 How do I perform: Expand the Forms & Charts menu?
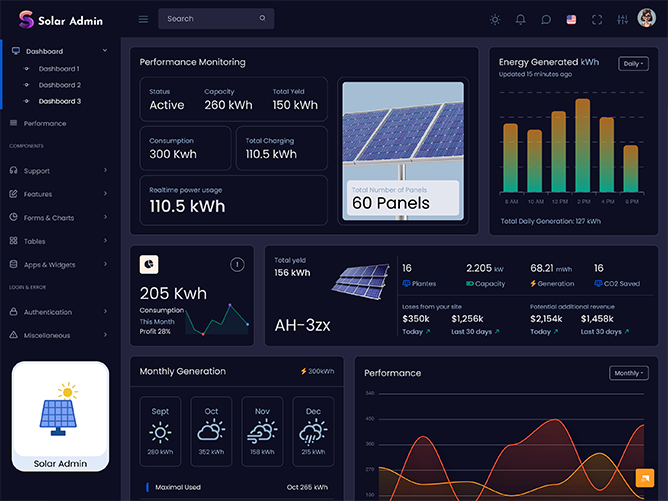tap(58, 217)
